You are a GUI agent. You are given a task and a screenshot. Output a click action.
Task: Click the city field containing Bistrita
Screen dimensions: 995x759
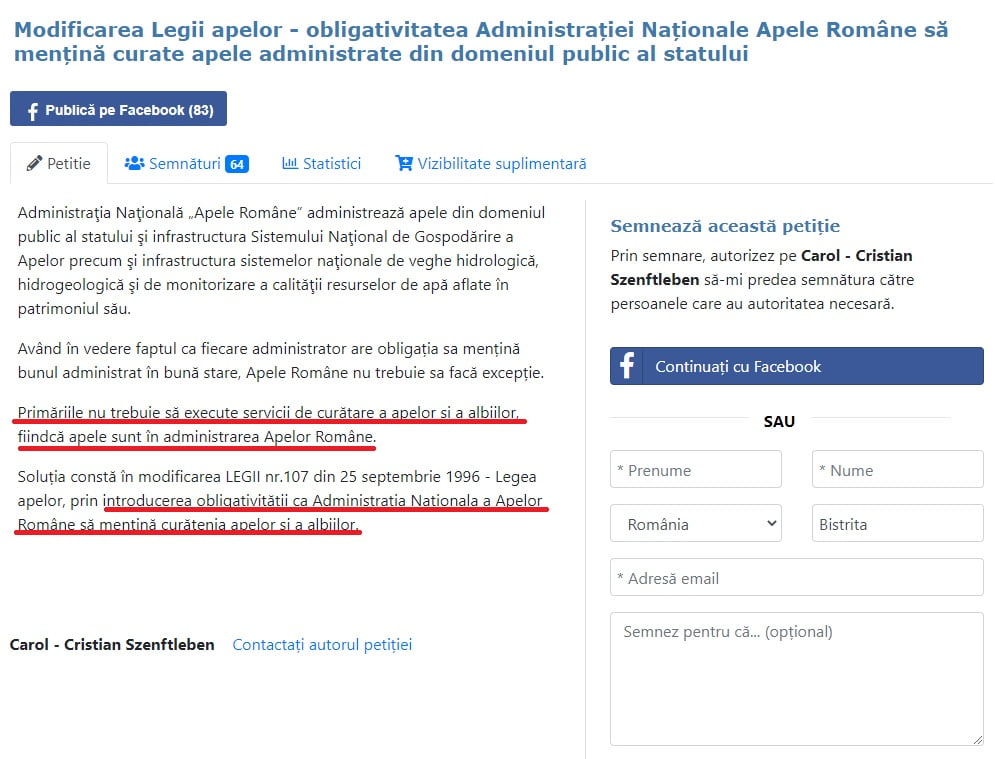point(898,524)
